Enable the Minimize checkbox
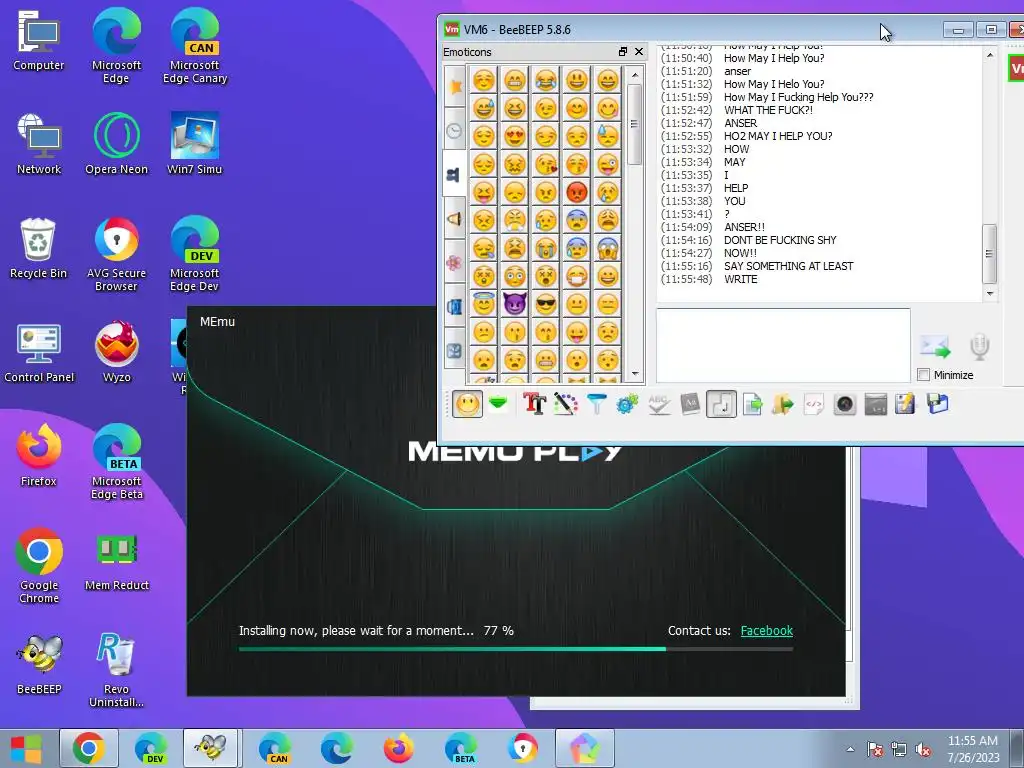Screen dimensions: 1024x768 point(923,375)
